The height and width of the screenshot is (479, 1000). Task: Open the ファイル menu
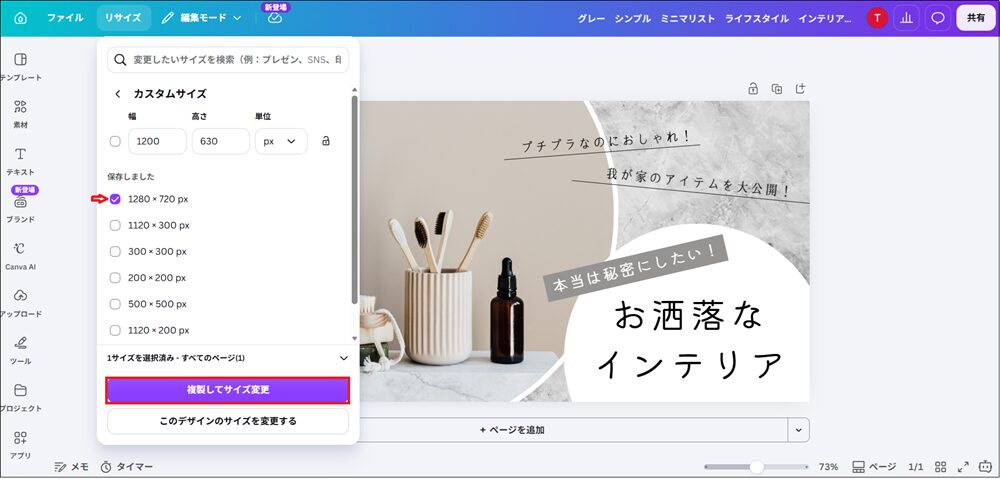tap(65, 18)
